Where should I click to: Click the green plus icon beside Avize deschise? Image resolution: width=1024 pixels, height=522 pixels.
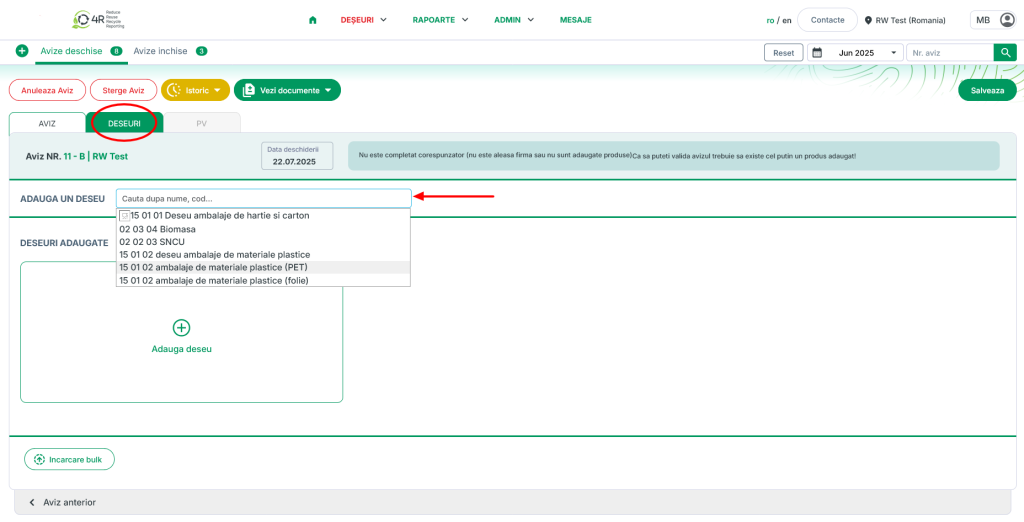click(x=22, y=51)
